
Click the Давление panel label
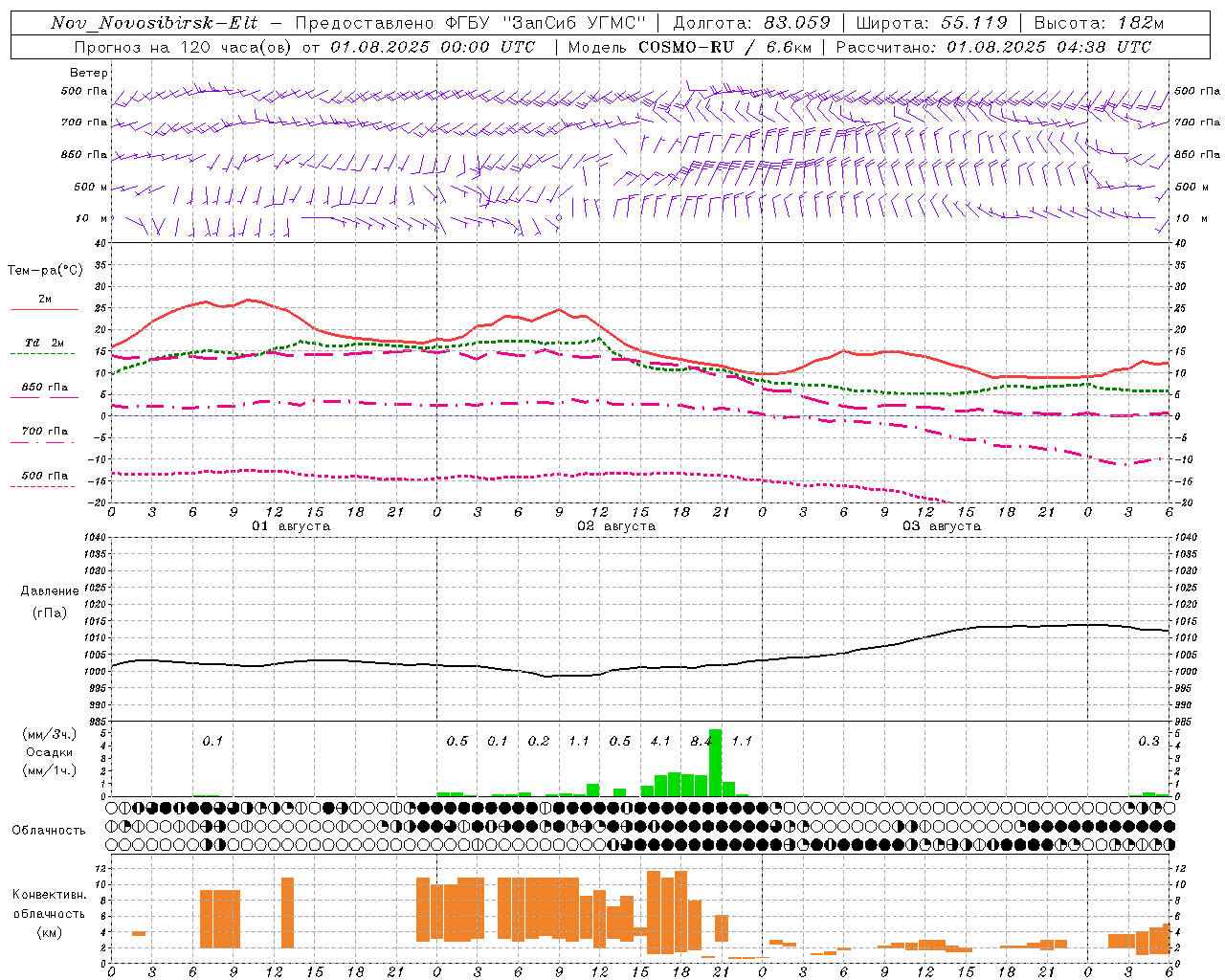[50, 591]
